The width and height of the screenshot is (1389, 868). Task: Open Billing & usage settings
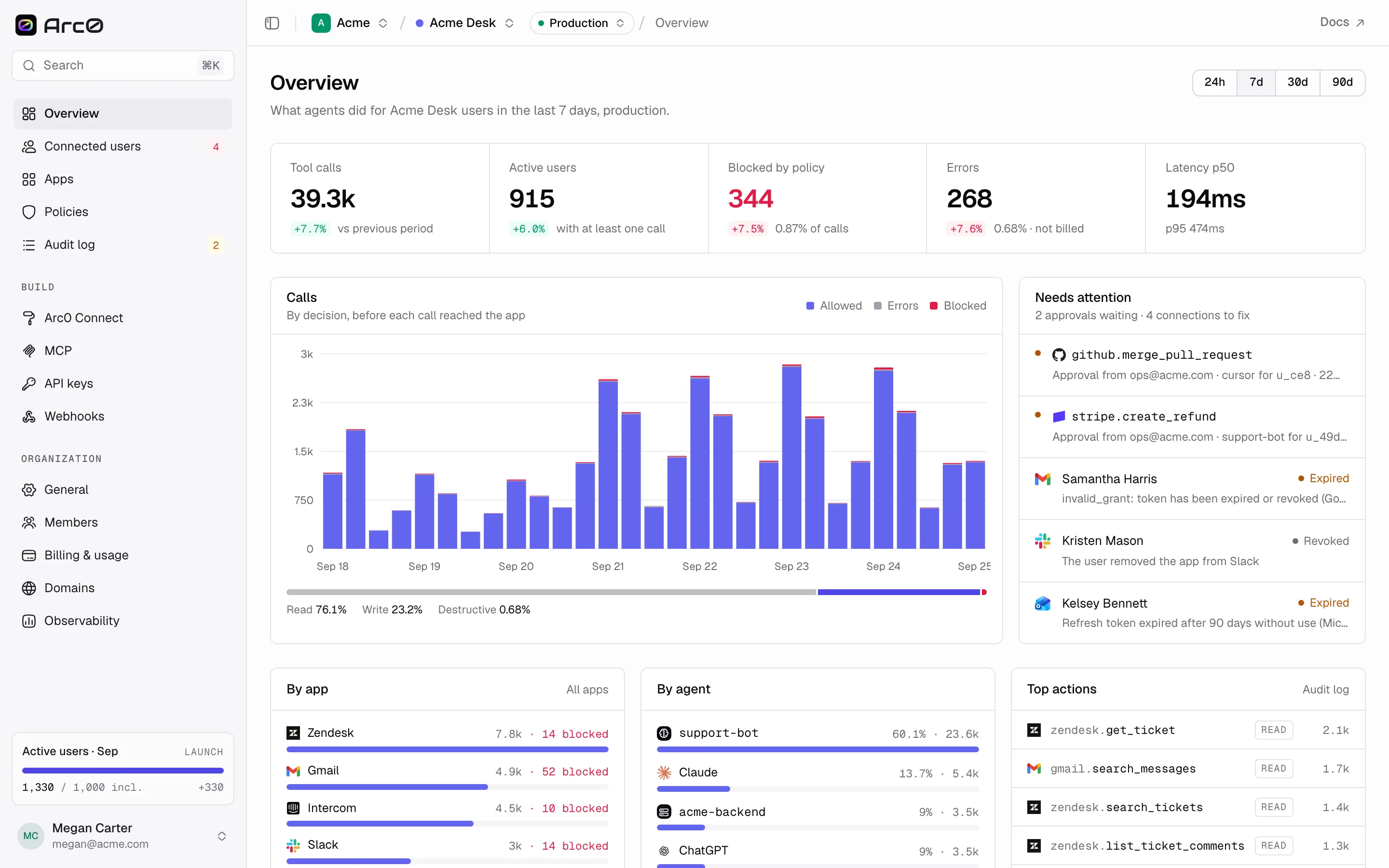[123, 555]
